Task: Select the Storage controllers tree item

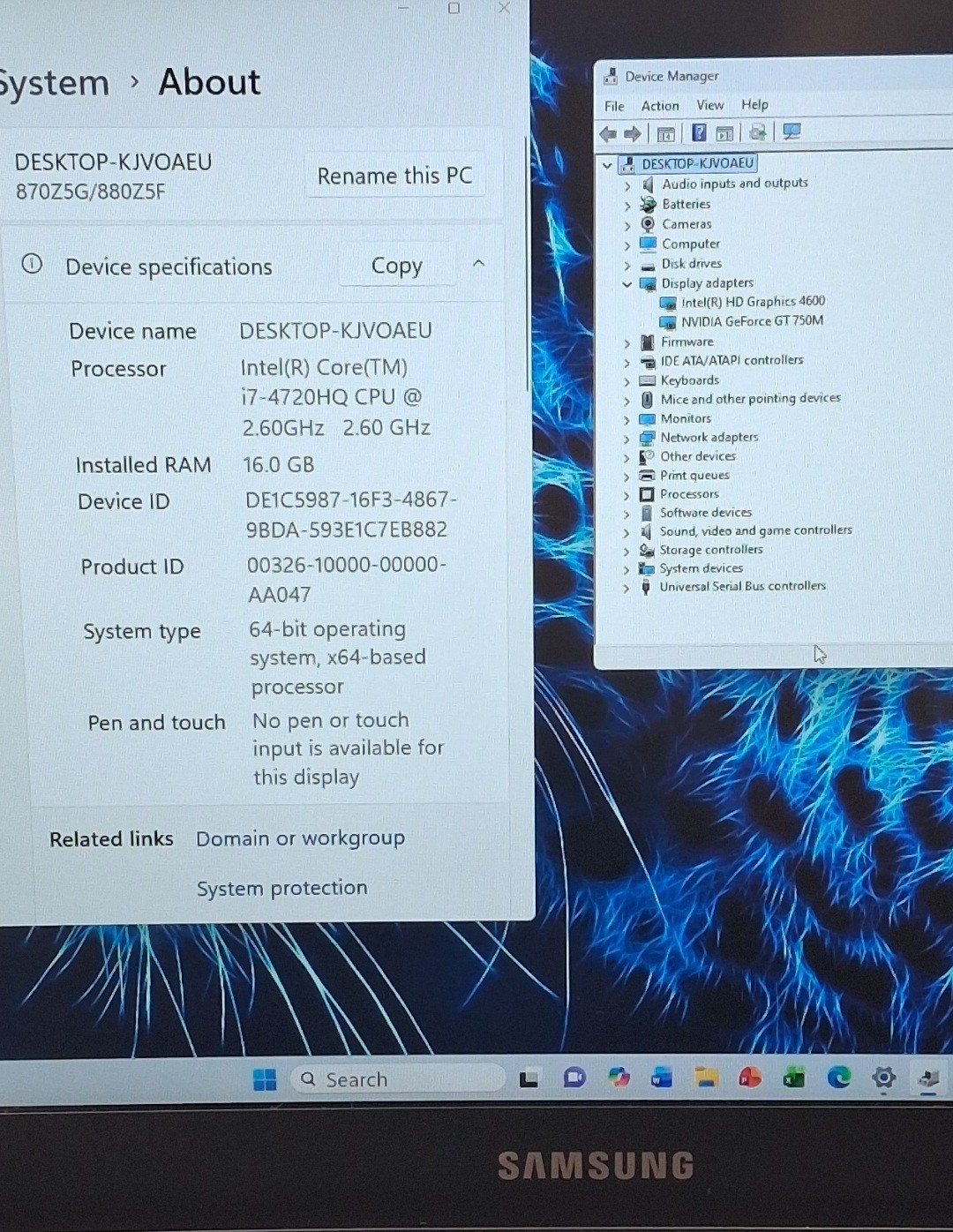Action: 711,549
